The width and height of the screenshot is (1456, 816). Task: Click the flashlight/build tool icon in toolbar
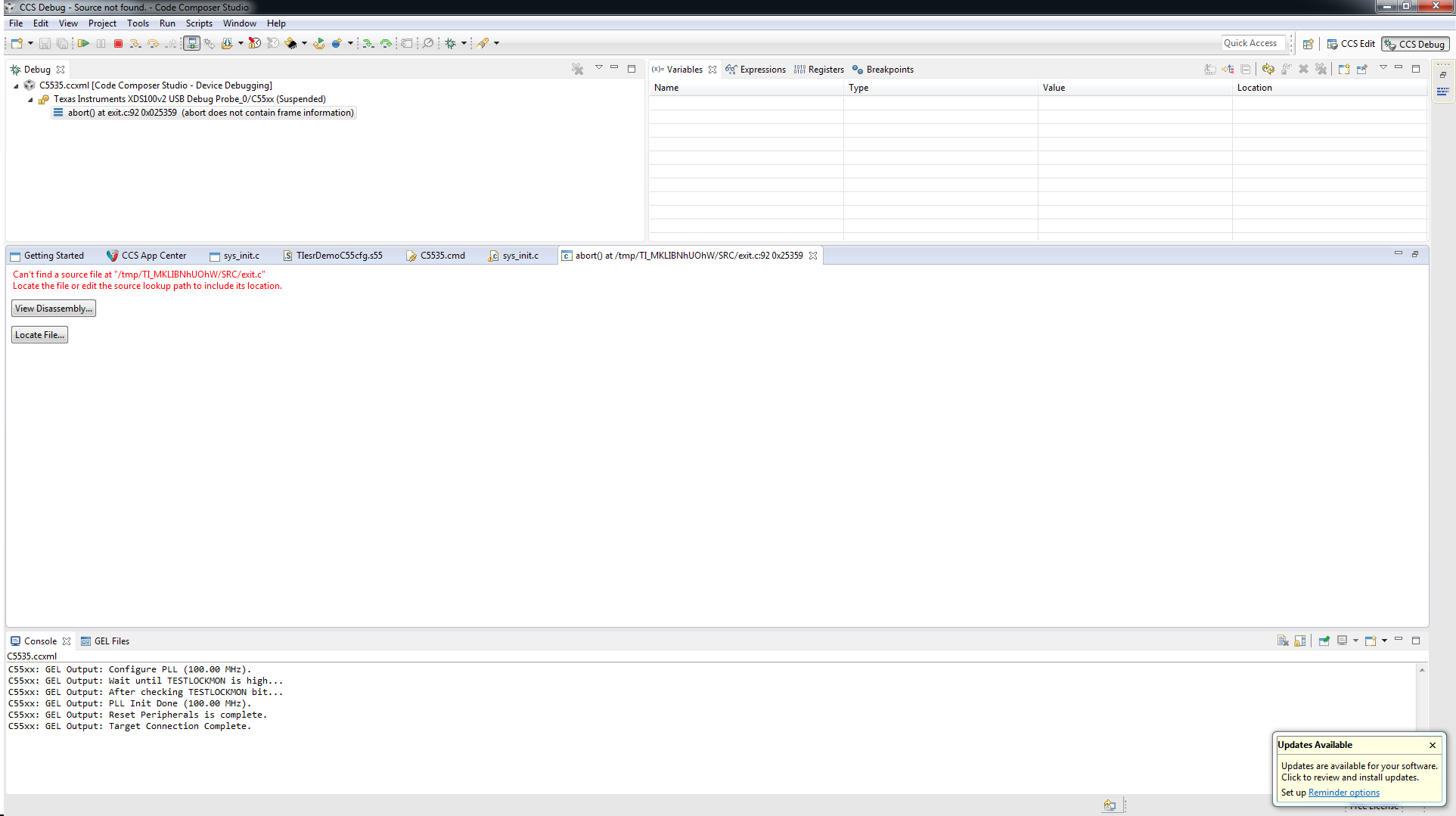coord(483,44)
